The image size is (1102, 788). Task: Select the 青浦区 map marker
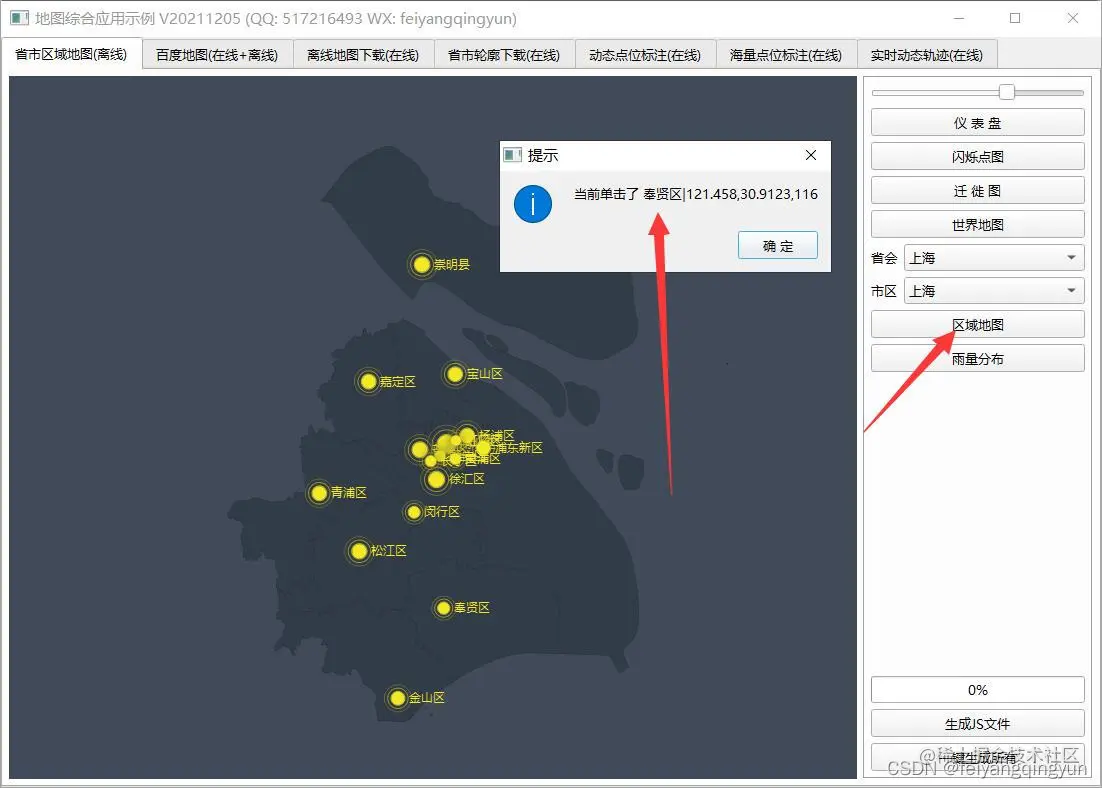[x=317, y=493]
